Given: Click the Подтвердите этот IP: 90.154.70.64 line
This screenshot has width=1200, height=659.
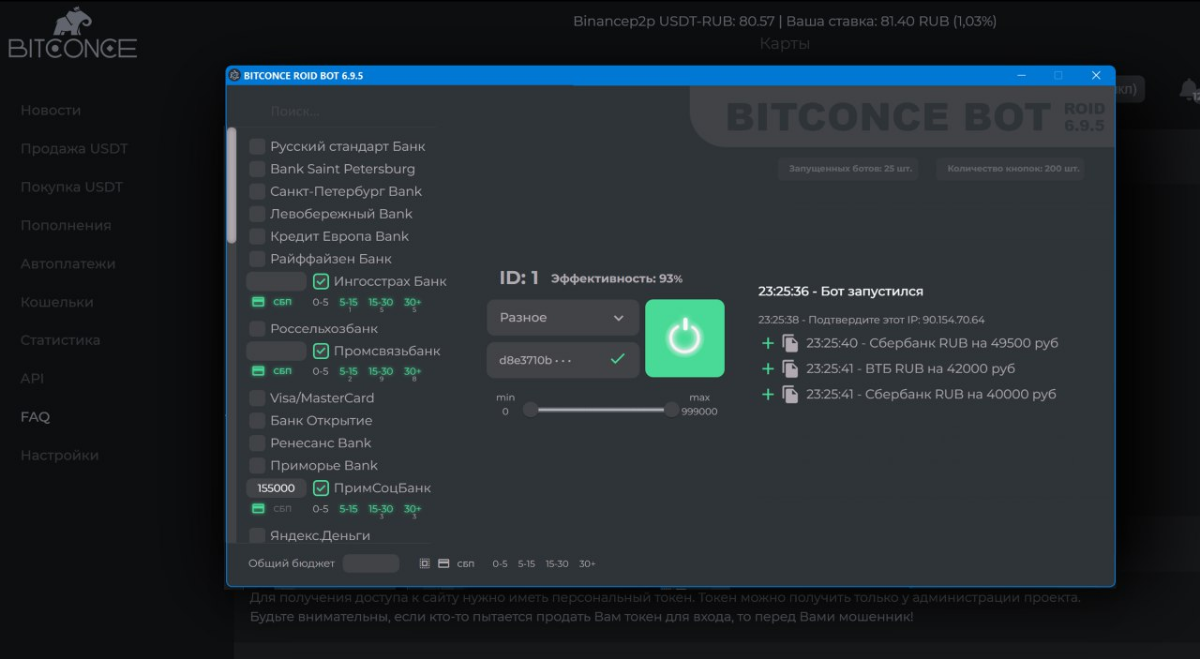Looking at the screenshot, I should [871, 320].
